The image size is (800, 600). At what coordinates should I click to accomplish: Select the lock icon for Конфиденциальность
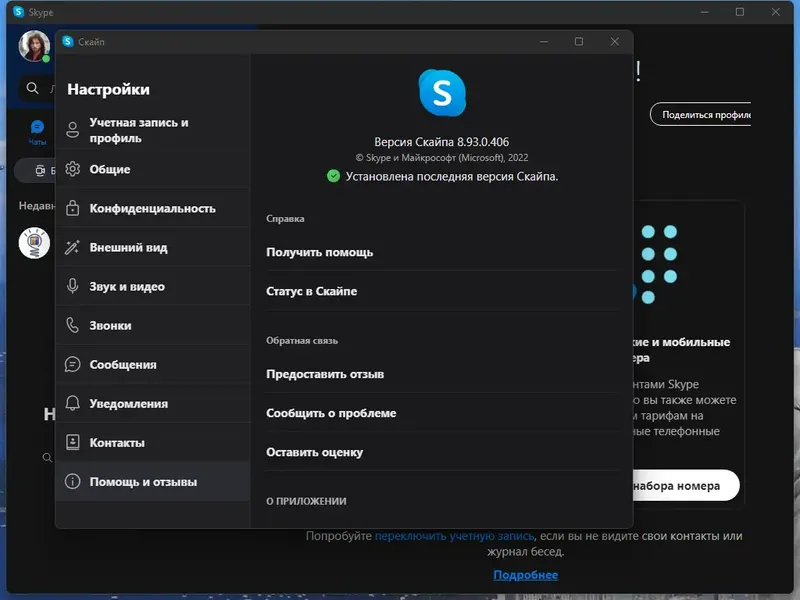coord(72,208)
